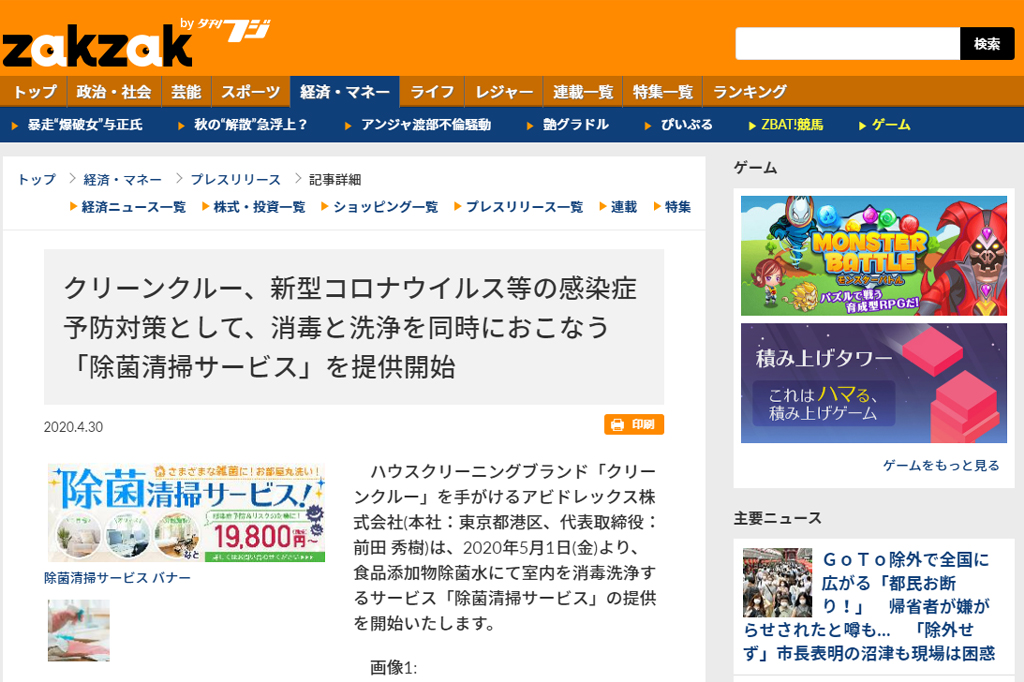Viewport: 1024px width, 682px height.
Task: Open the 積み上げタワー game banner
Action: [873, 383]
